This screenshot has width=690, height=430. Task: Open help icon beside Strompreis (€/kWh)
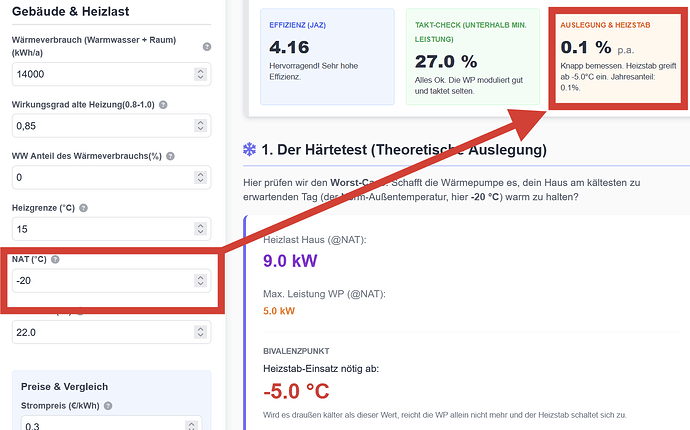[x=108, y=406]
